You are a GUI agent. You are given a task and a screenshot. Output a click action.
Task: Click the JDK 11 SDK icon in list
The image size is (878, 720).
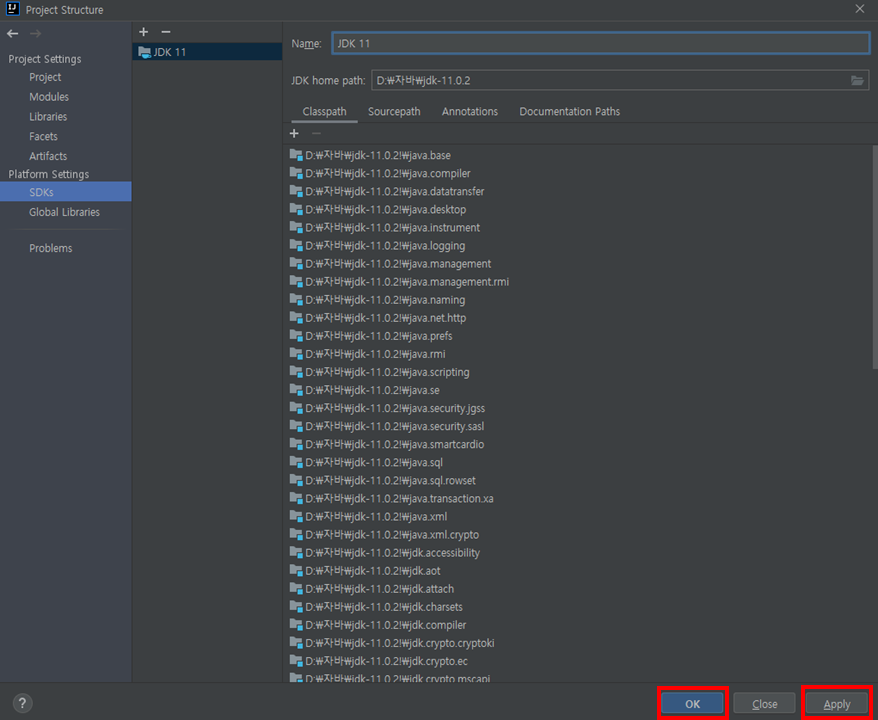[x=144, y=52]
